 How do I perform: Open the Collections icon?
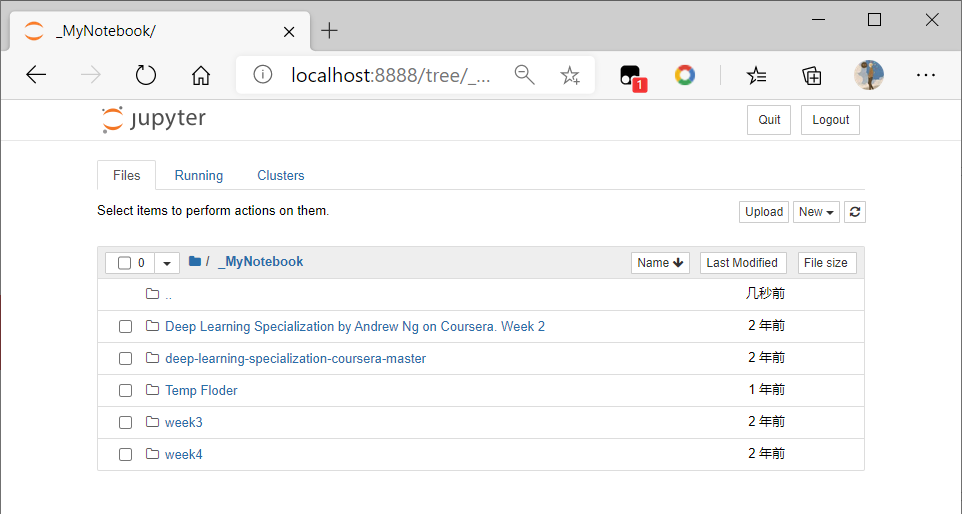[x=812, y=75]
